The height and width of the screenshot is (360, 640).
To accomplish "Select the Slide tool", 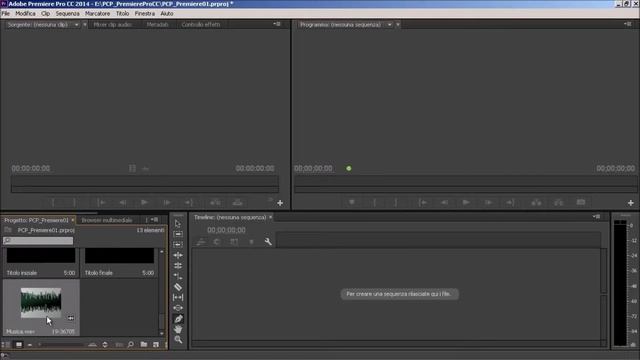I will pos(178,308).
